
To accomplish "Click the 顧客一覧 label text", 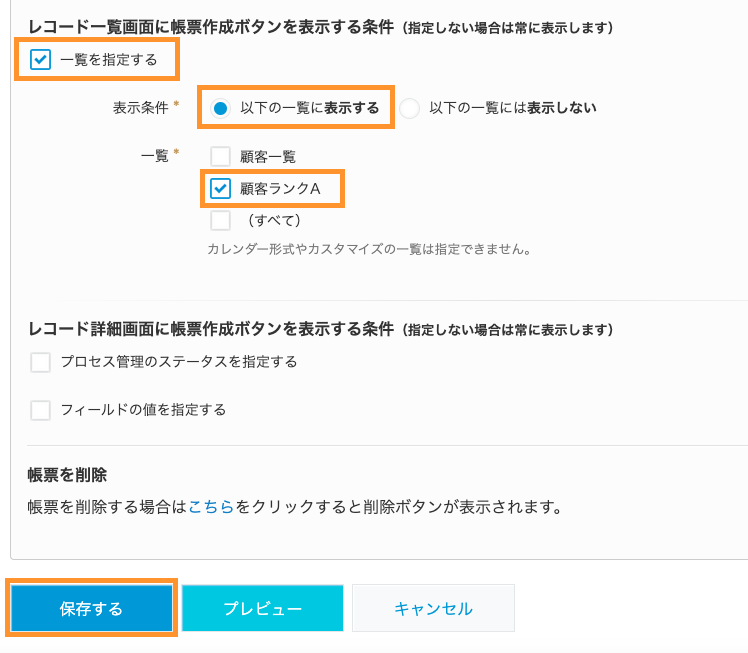I will pyautogui.click(x=268, y=156).
